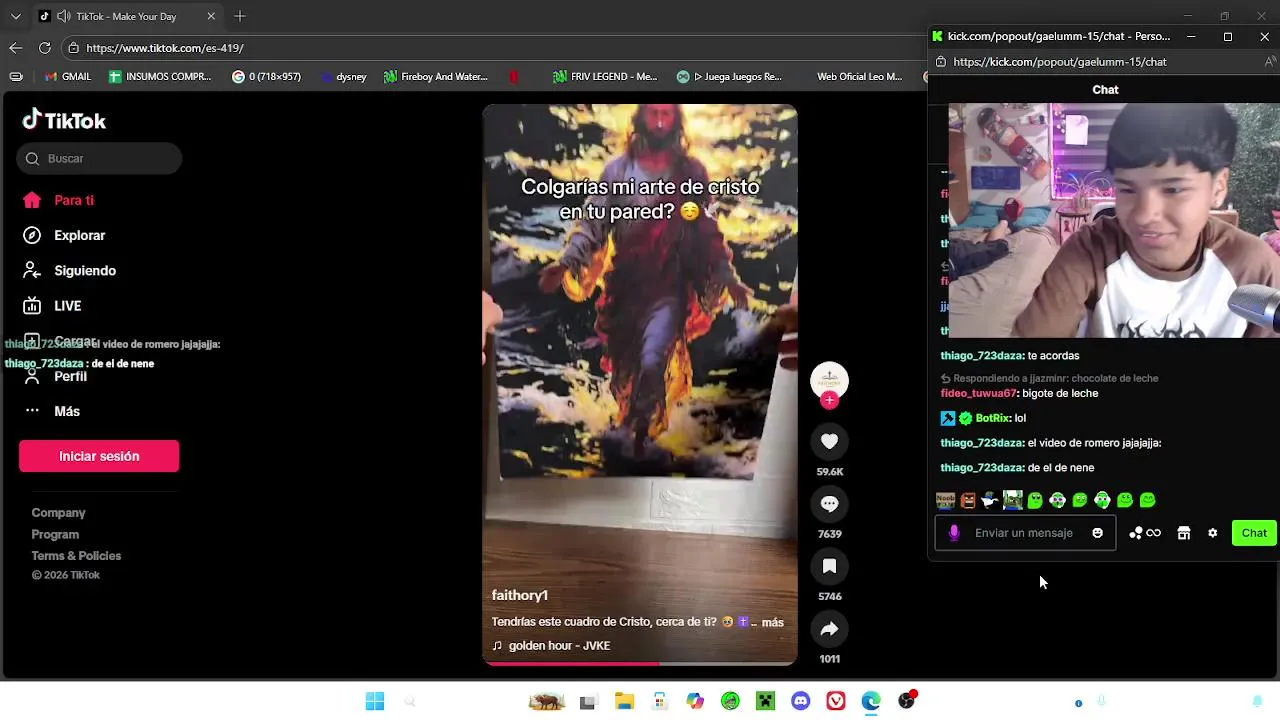Open the faithory1 username link

click(519, 595)
